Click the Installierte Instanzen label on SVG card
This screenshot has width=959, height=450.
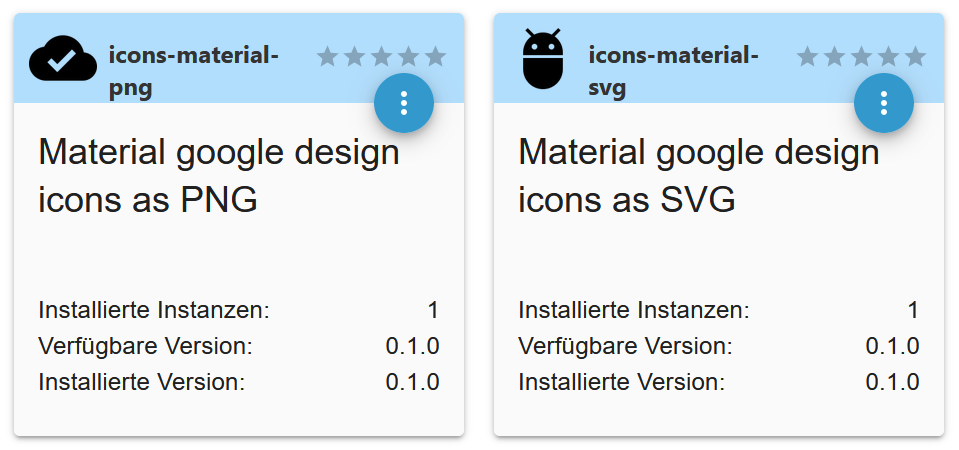(x=633, y=310)
